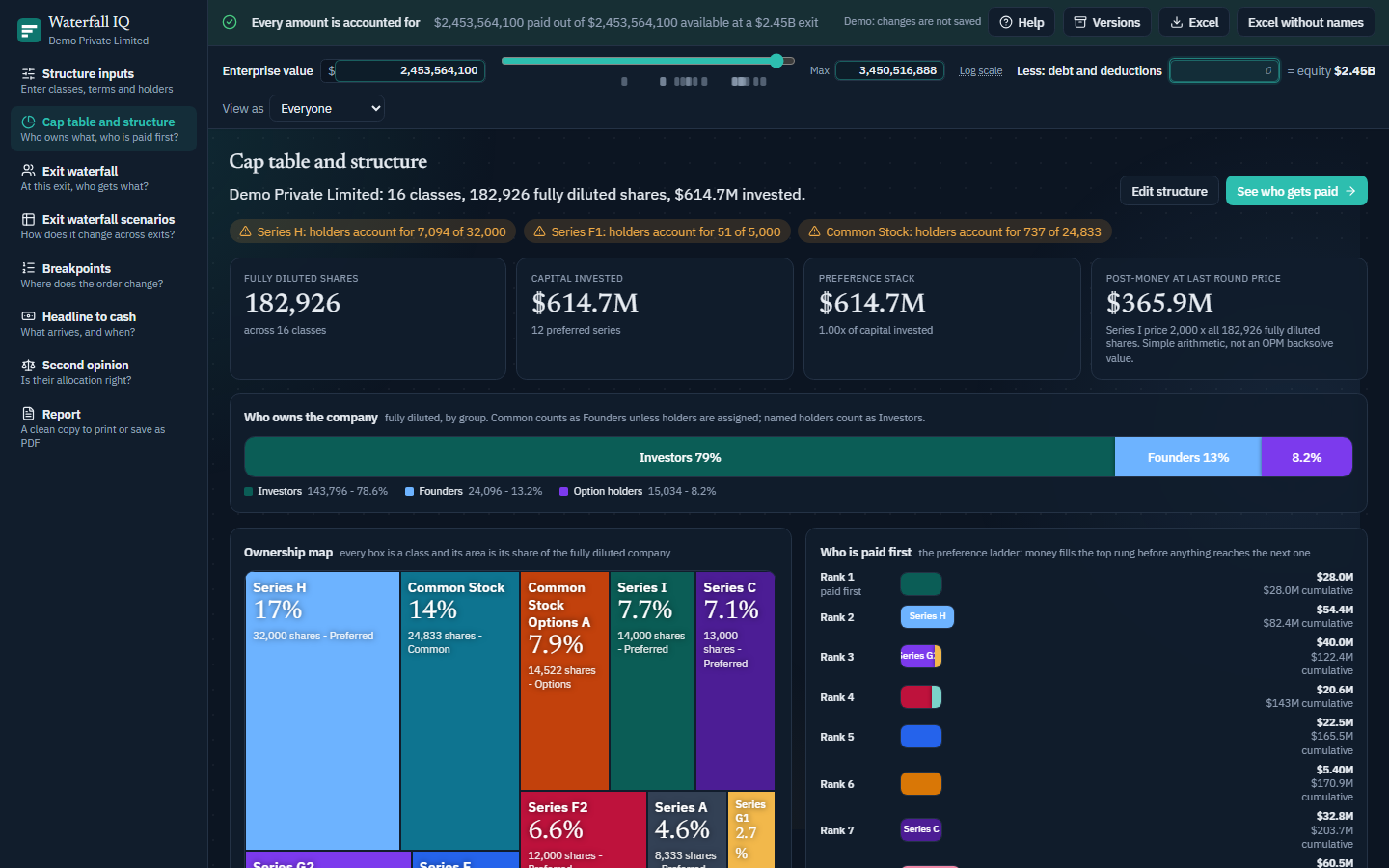The height and width of the screenshot is (868, 1389).
Task: Toggle the Log scale link
Action: coord(980,71)
